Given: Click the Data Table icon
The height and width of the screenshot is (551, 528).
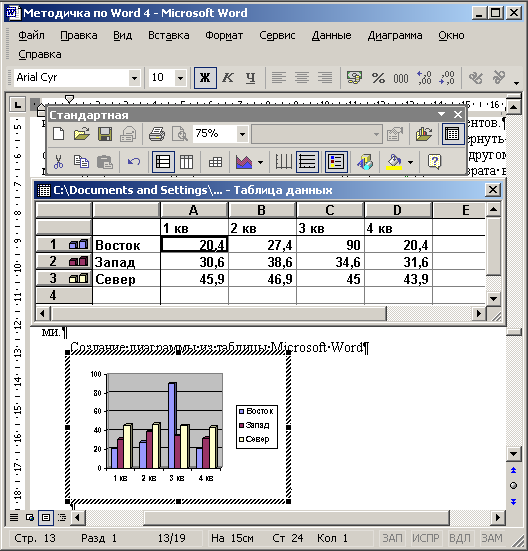Looking at the screenshot, I should (x=215, y=162).
